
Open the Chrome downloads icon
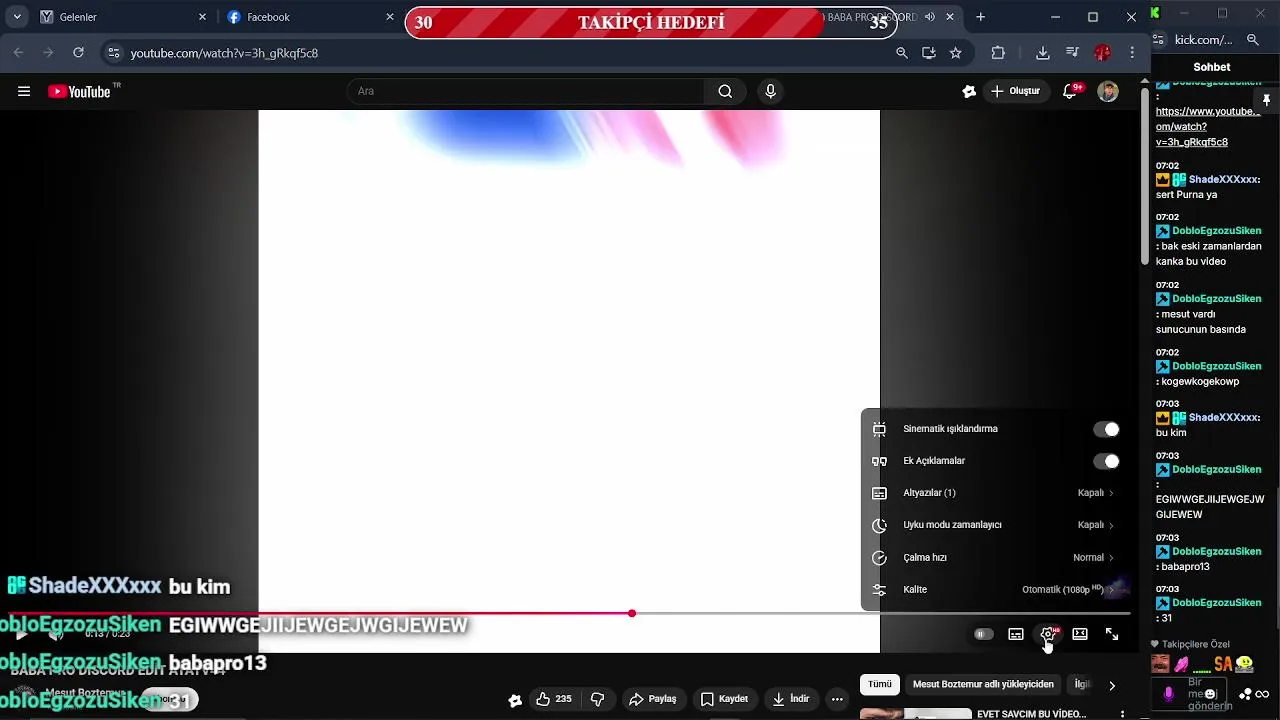[1043, 53]
